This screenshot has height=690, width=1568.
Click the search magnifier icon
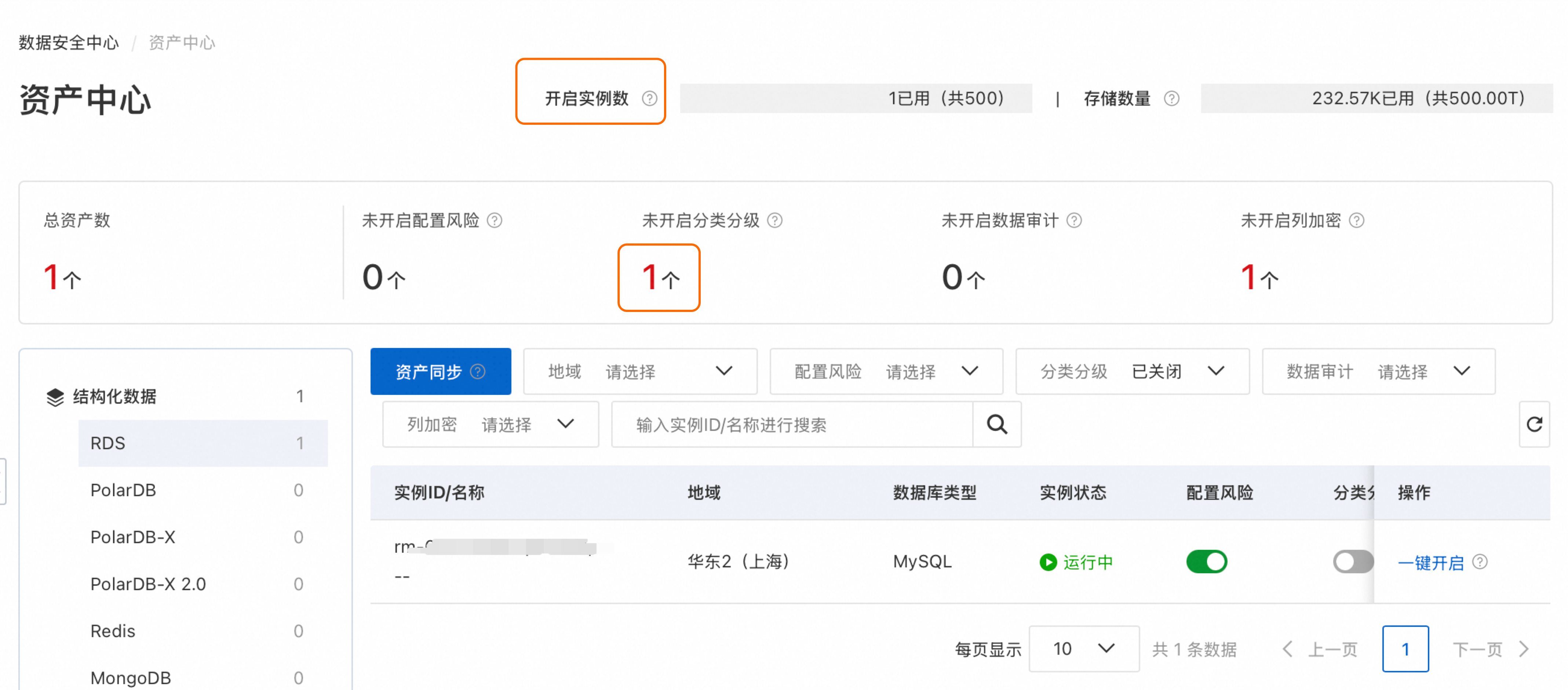point(996,425)
